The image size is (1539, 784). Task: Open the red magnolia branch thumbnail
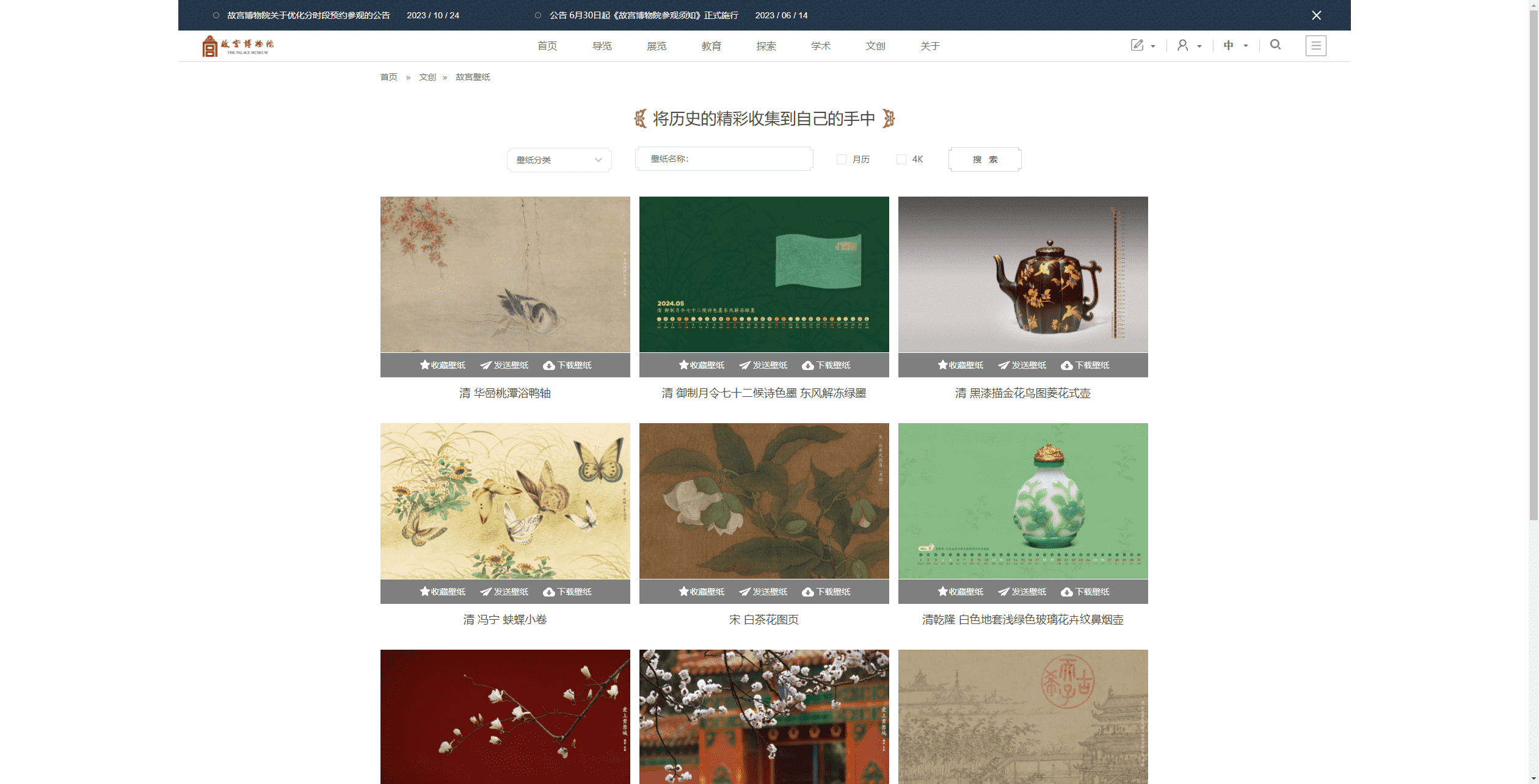[505, 717]
